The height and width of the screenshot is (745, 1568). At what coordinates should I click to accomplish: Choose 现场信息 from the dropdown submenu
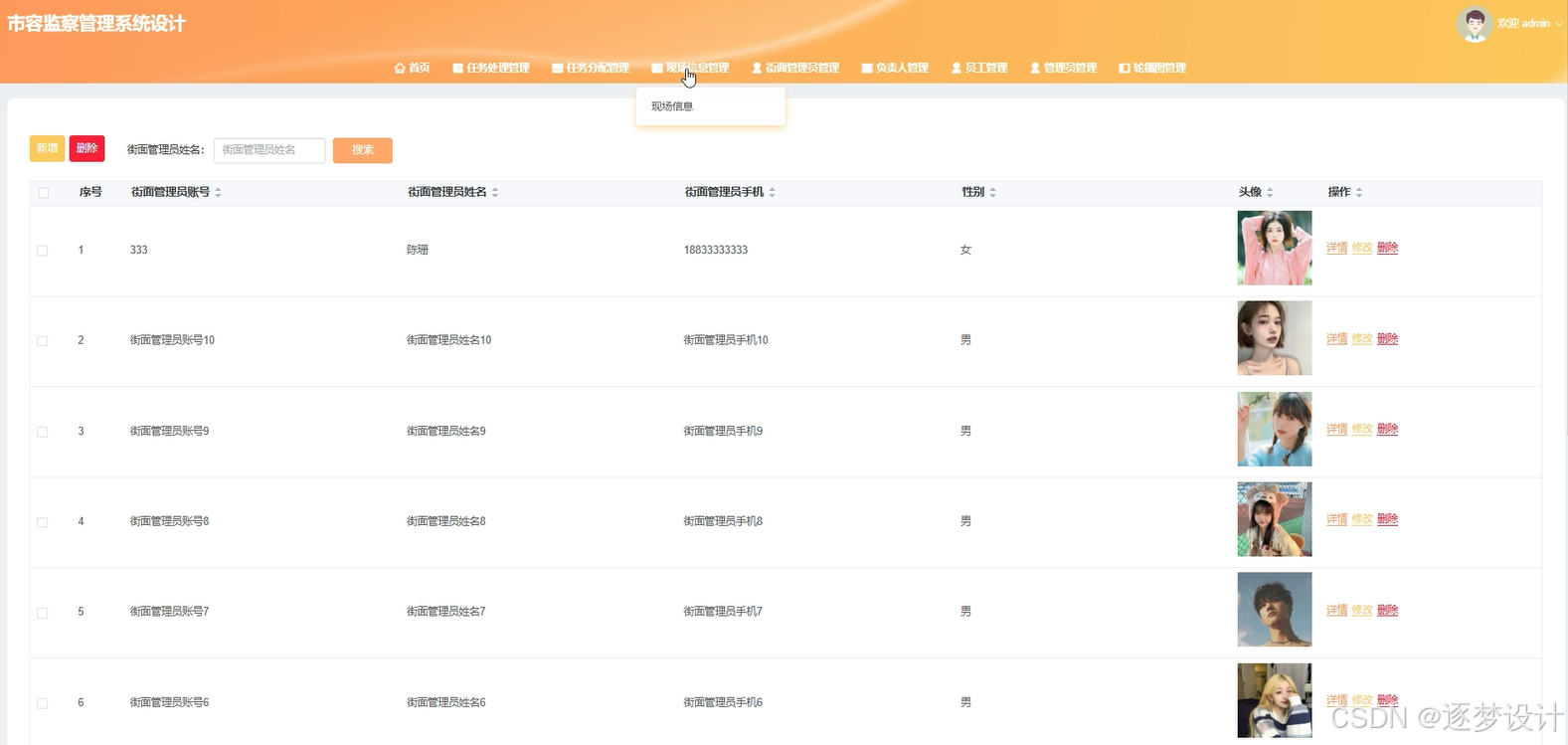point(672,106)
